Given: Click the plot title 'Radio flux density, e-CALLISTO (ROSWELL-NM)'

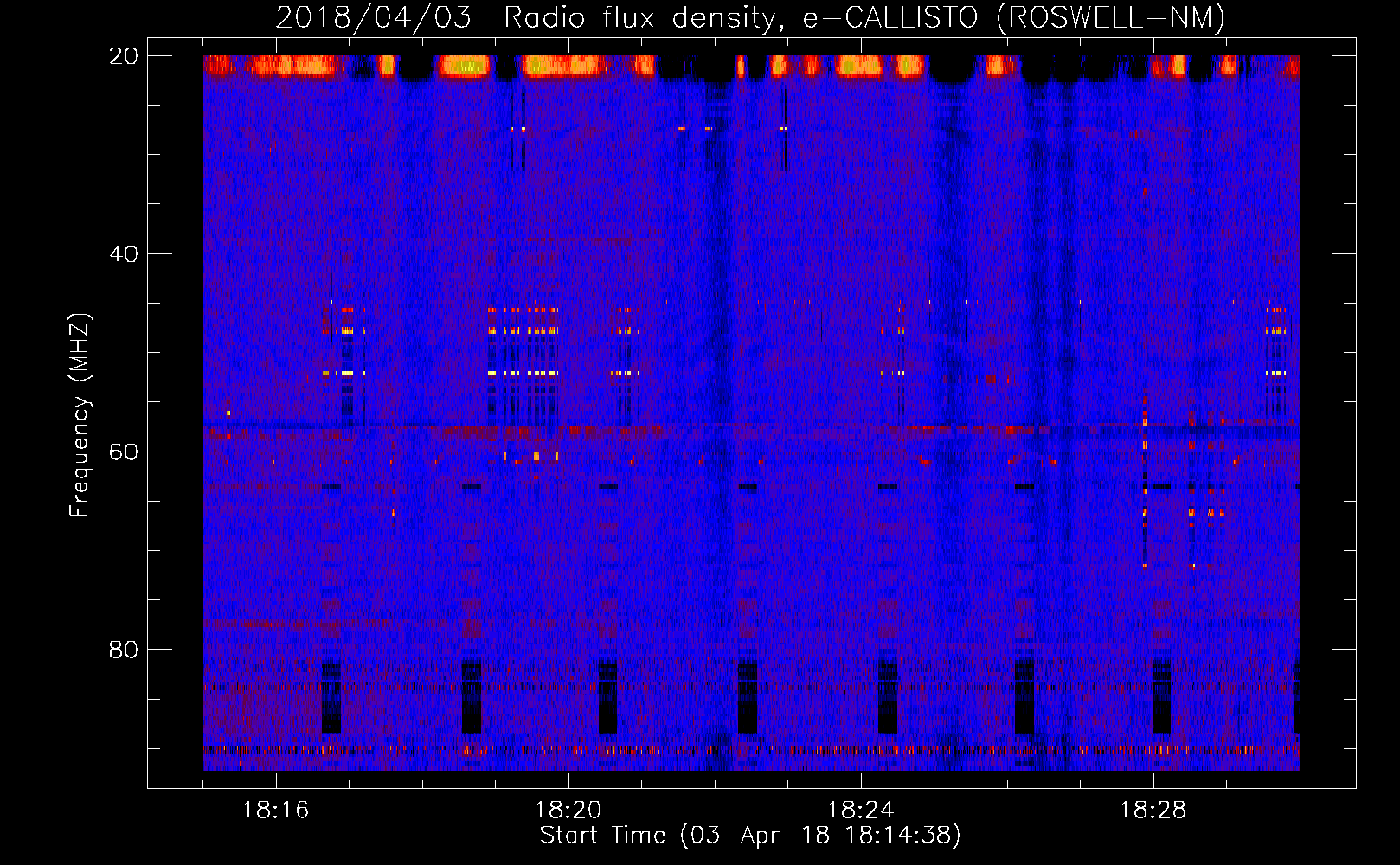Looking at the screenshot, I should [864, 17].
